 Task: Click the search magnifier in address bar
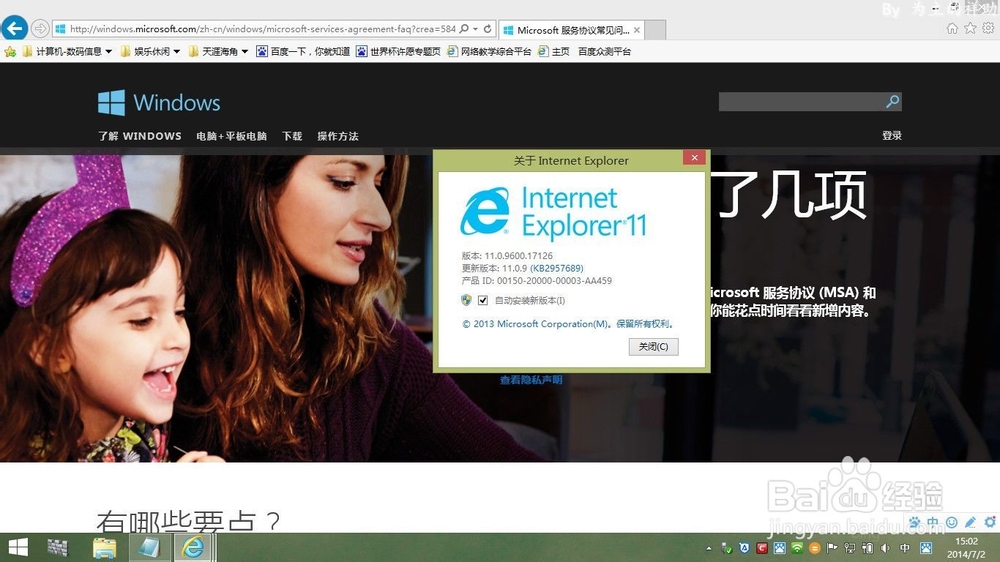click(464, 29)
